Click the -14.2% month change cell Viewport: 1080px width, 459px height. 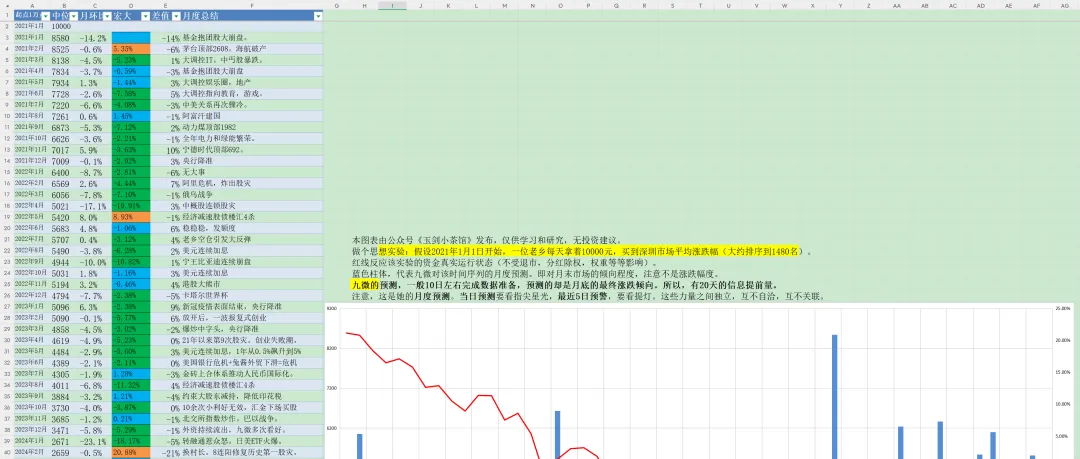93,38
